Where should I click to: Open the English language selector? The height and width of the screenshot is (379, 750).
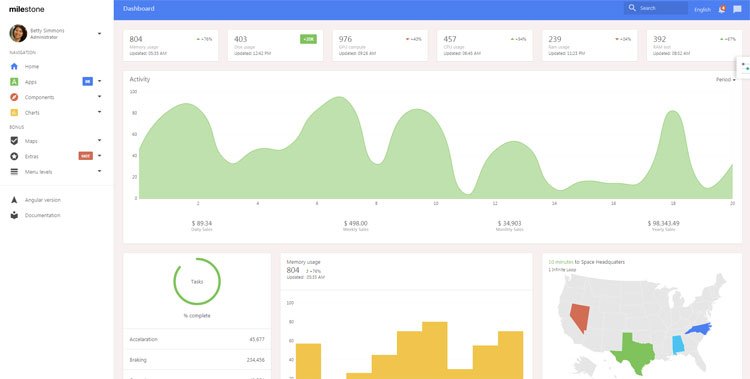coord(702,10)
